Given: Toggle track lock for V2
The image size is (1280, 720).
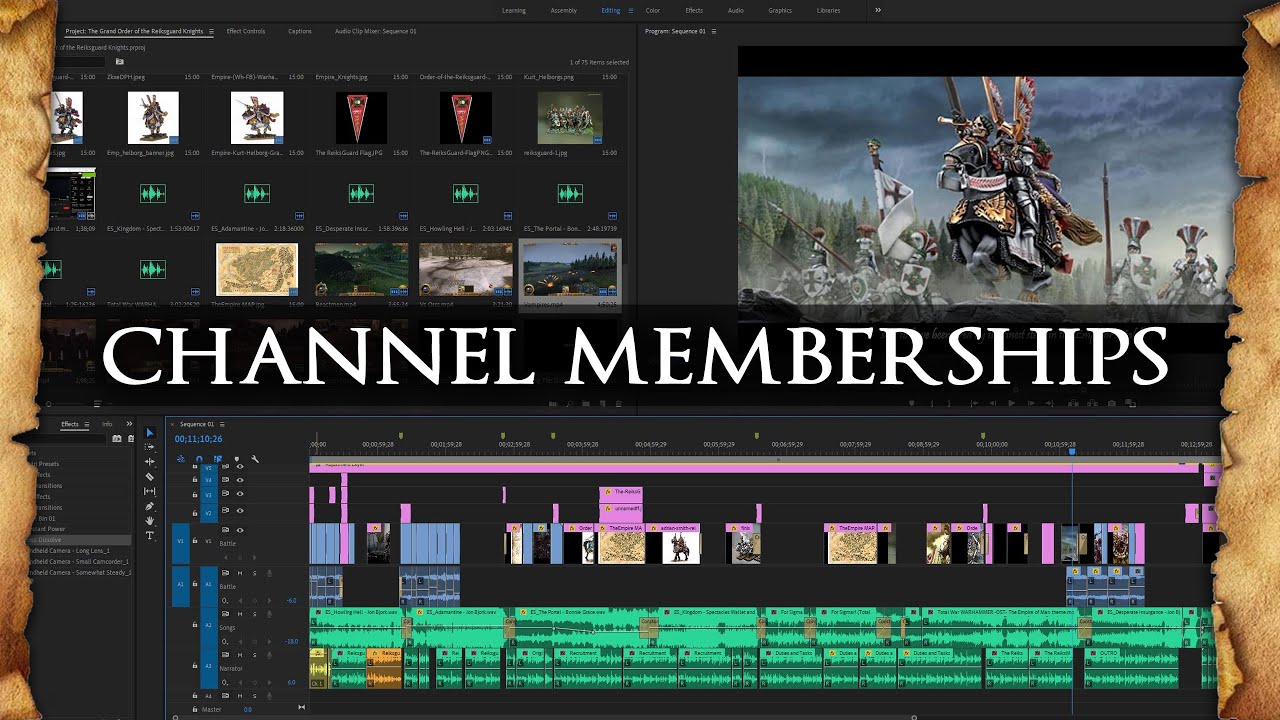Looking at the screenshot, I should coord(195,513).
